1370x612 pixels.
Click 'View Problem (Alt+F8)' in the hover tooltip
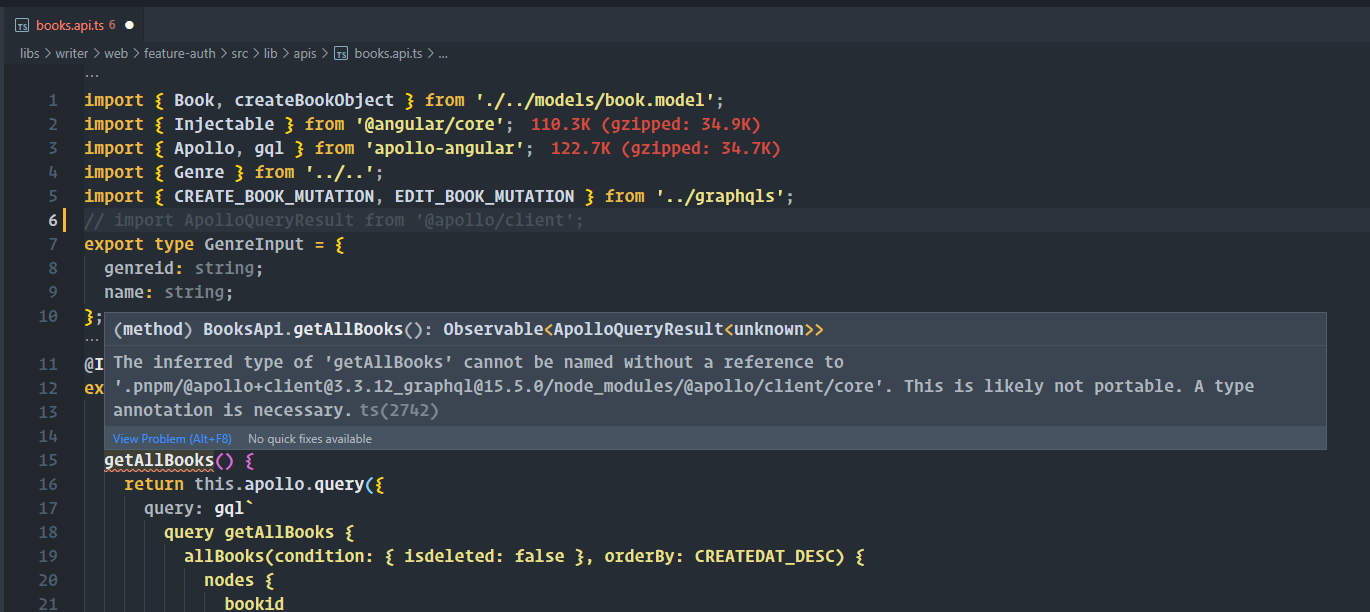[x=171, y=438]
